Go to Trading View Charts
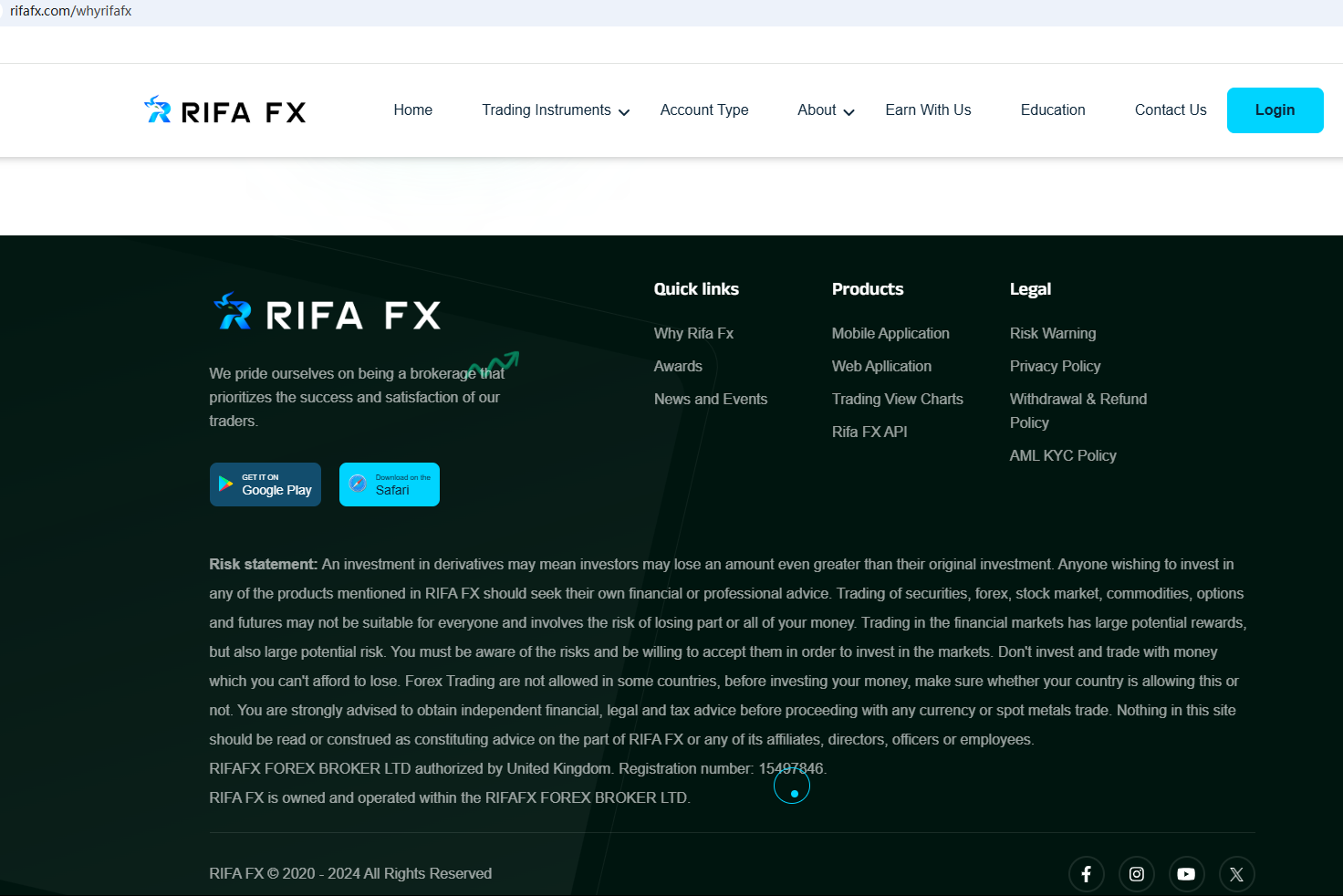Image resolution: width=1343 pixels, height=896 pixels. tap(898, 399)
